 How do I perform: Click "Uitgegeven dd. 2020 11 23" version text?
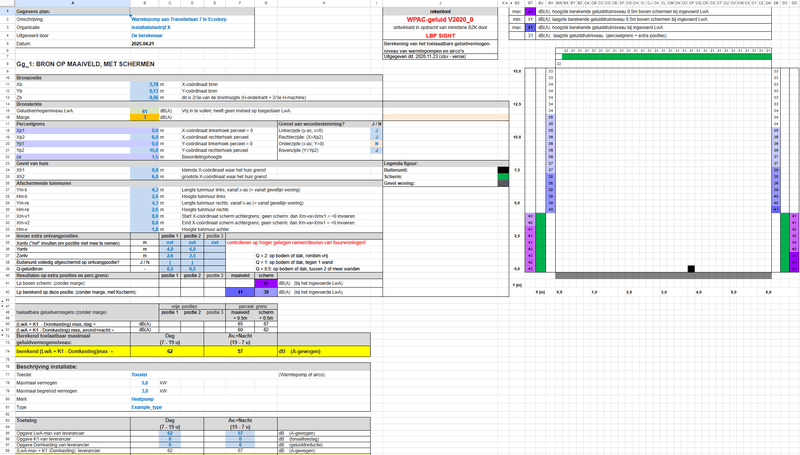(x=424, y=57)
